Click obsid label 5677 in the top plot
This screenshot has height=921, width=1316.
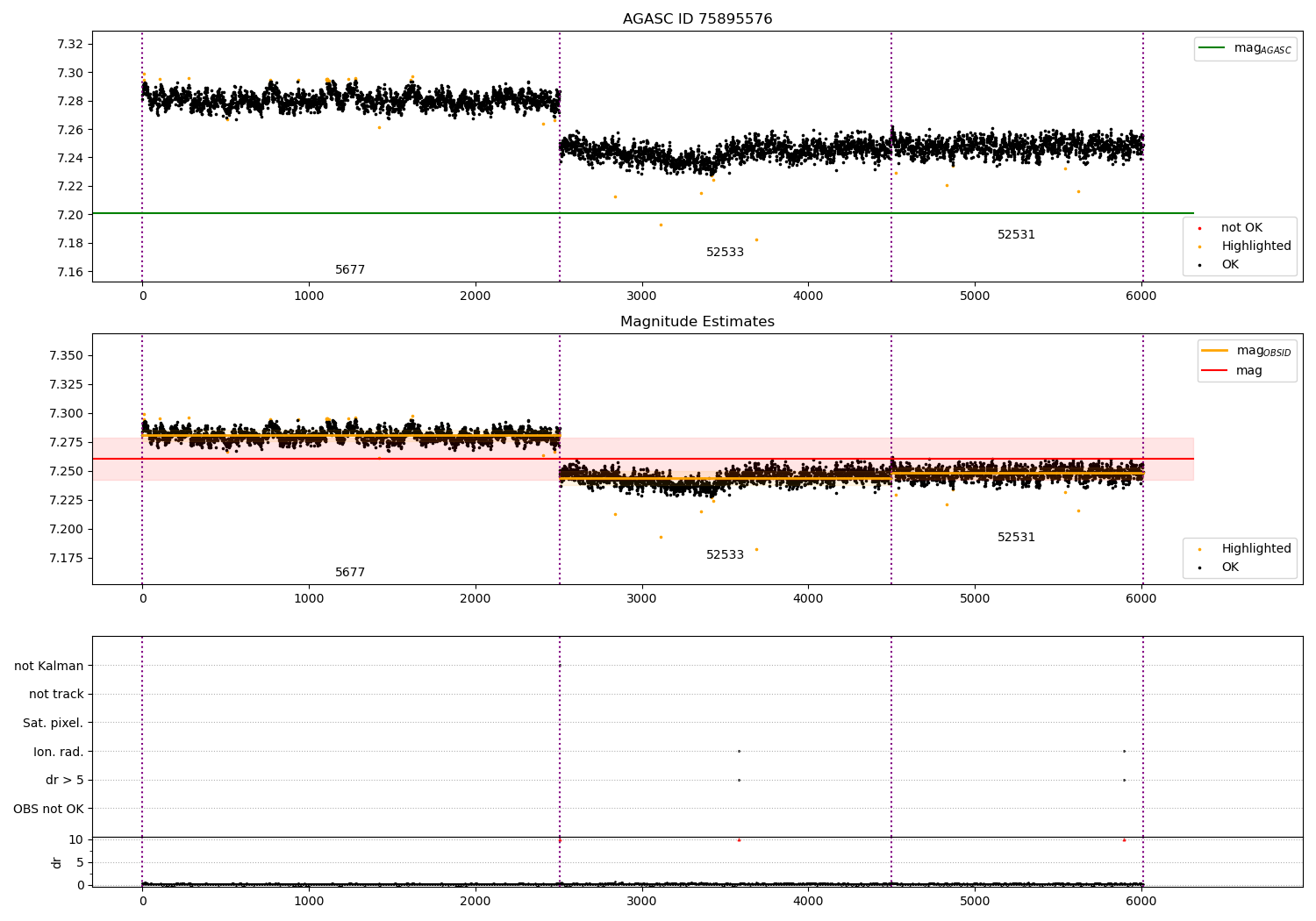[350, 270]
